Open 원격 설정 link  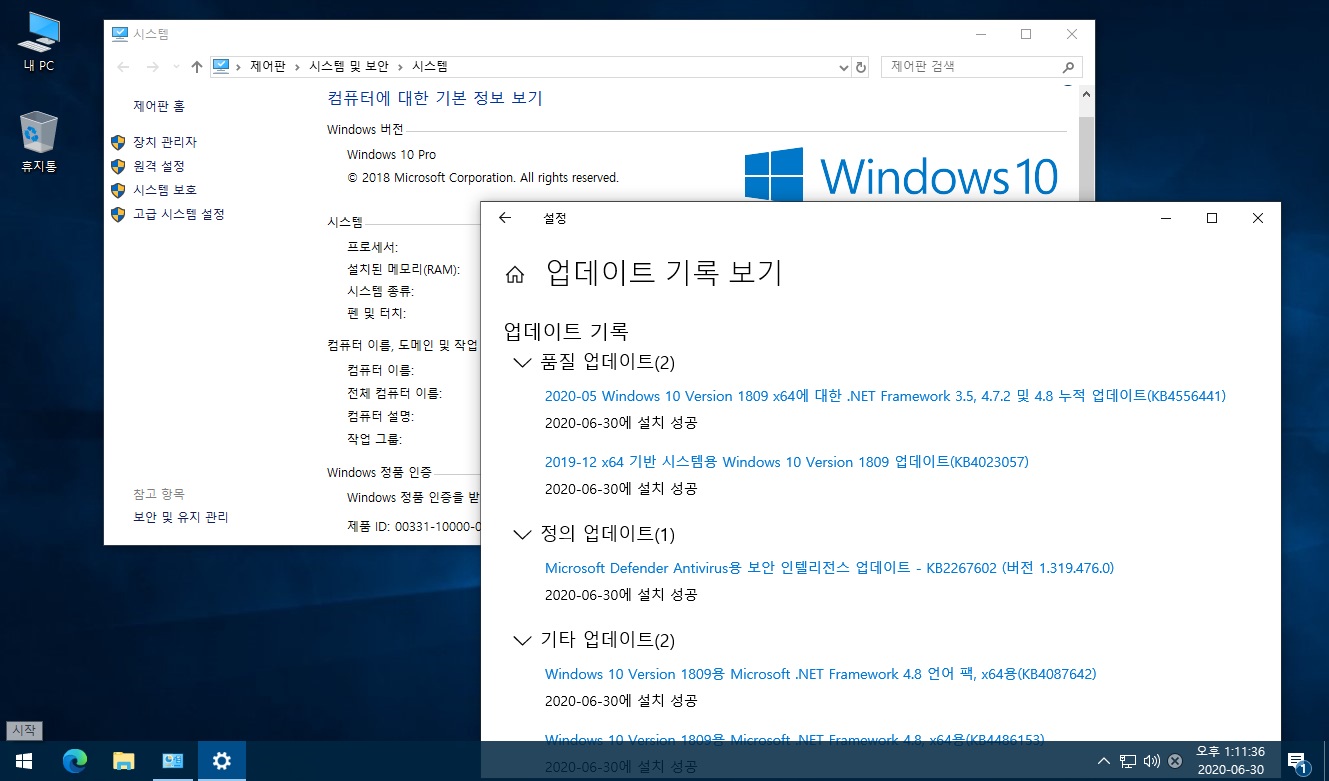tap(159, 166)
